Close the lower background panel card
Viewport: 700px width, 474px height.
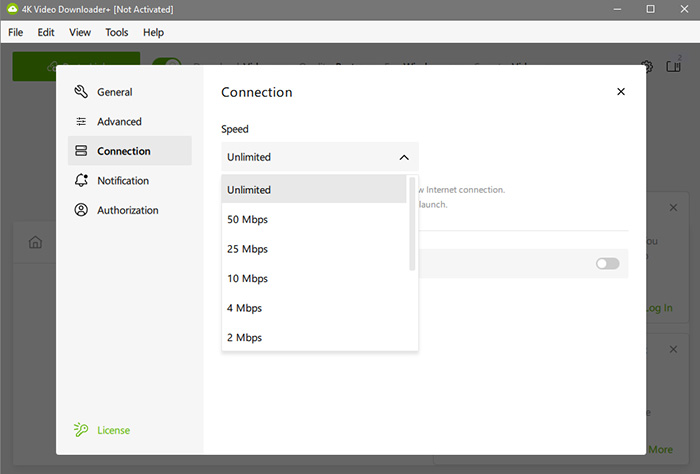pos(673,349)
